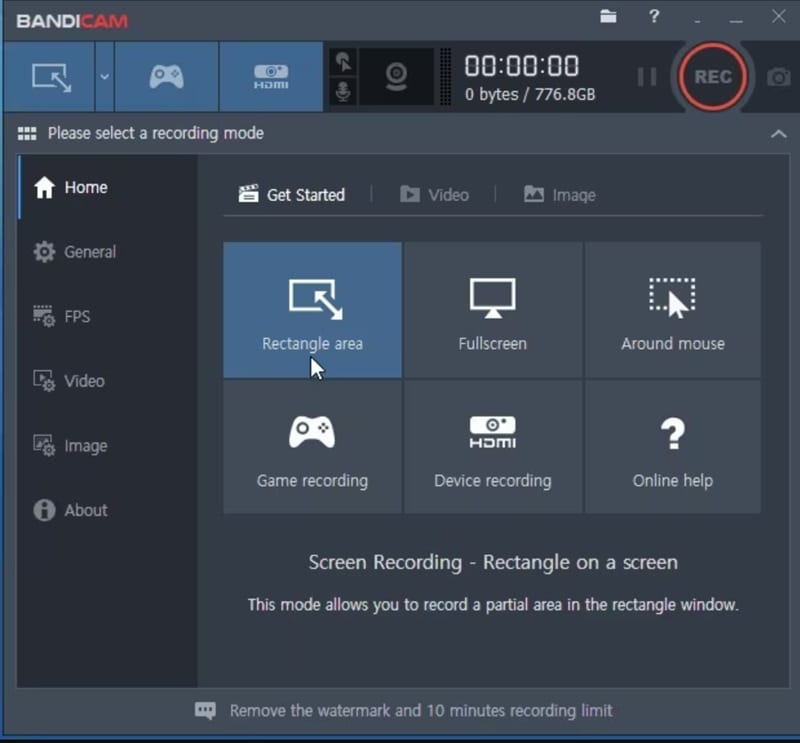Open Device recording via the HDMI icon
This screenshot has width=800, height=743.
coord(271,76)
